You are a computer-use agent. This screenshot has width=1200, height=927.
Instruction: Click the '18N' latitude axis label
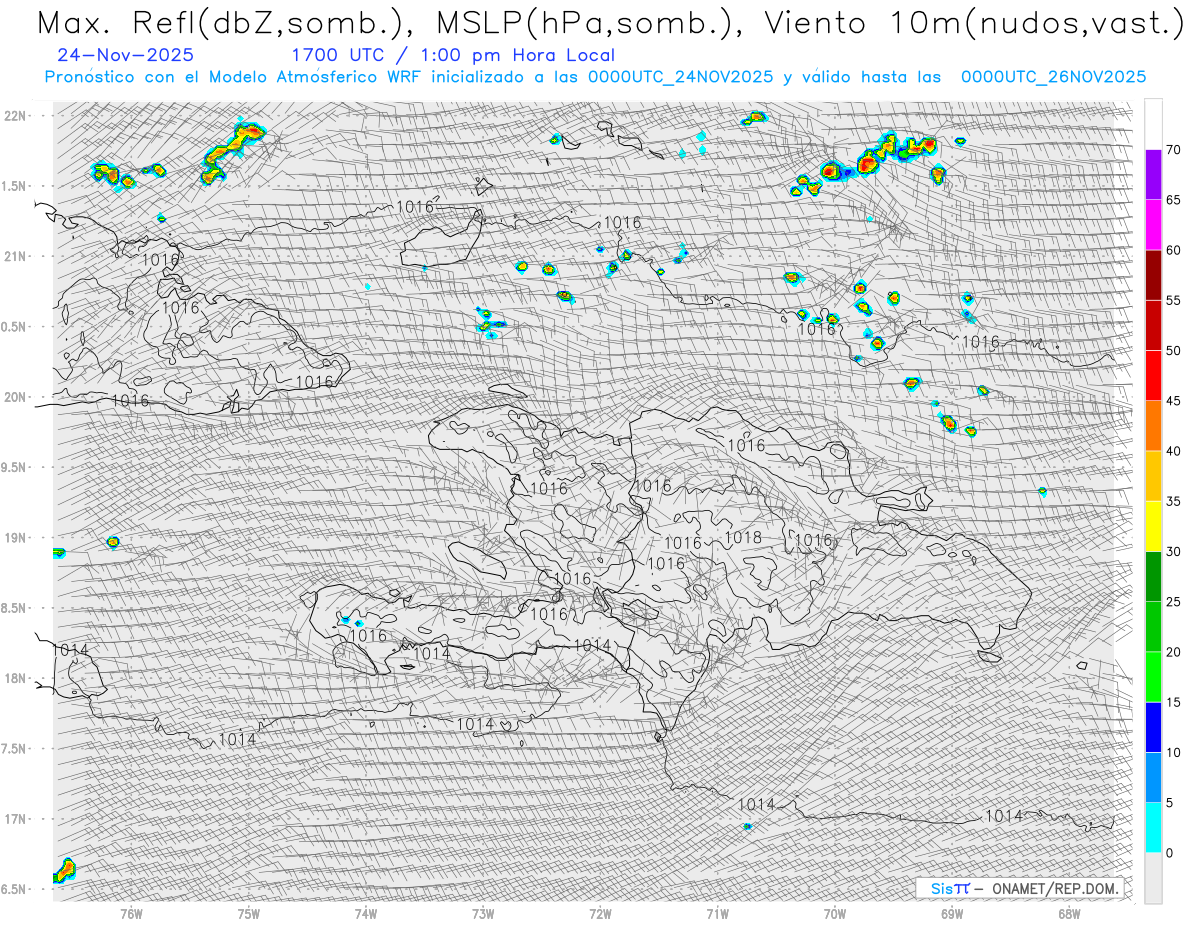click(x=17, y=678)
